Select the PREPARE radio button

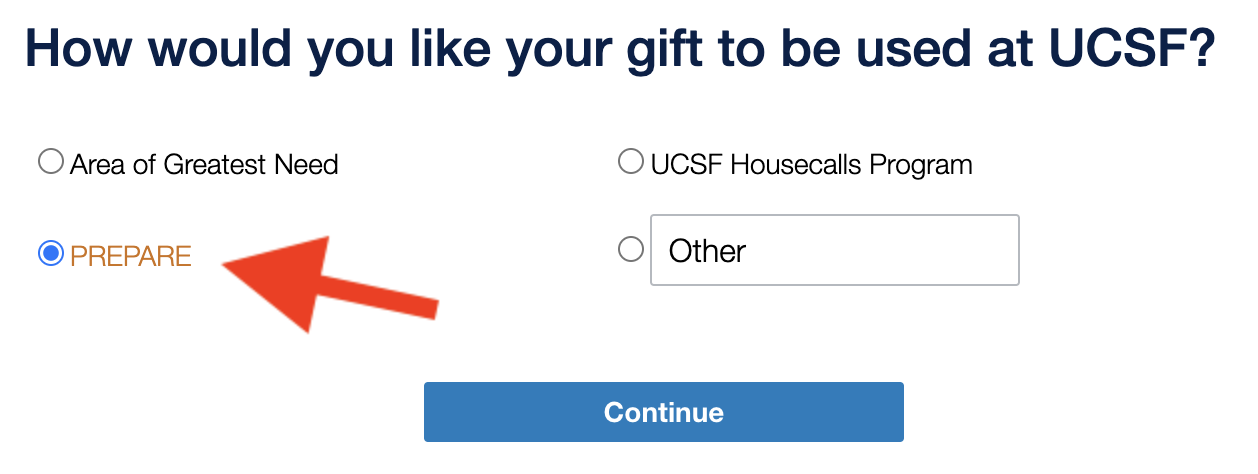pos(50,255)
